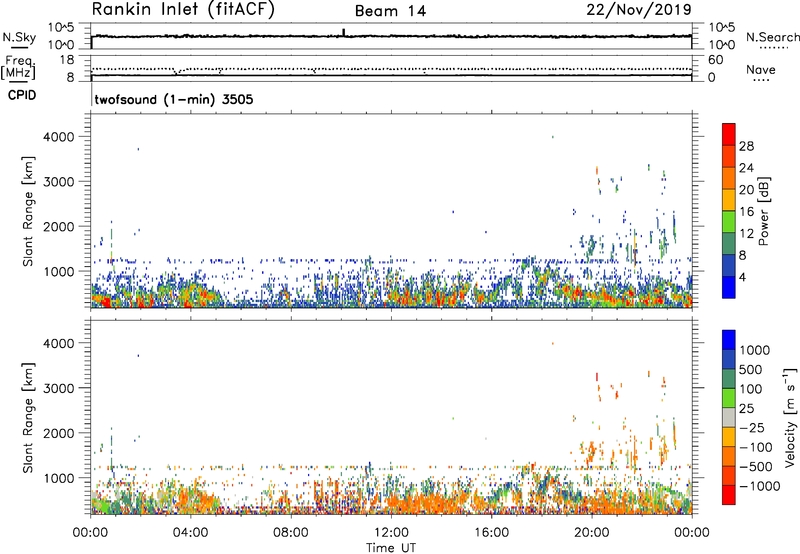Select the gray segment of the velocity colorbar
The image size is (800, 554).
(729, 417)
